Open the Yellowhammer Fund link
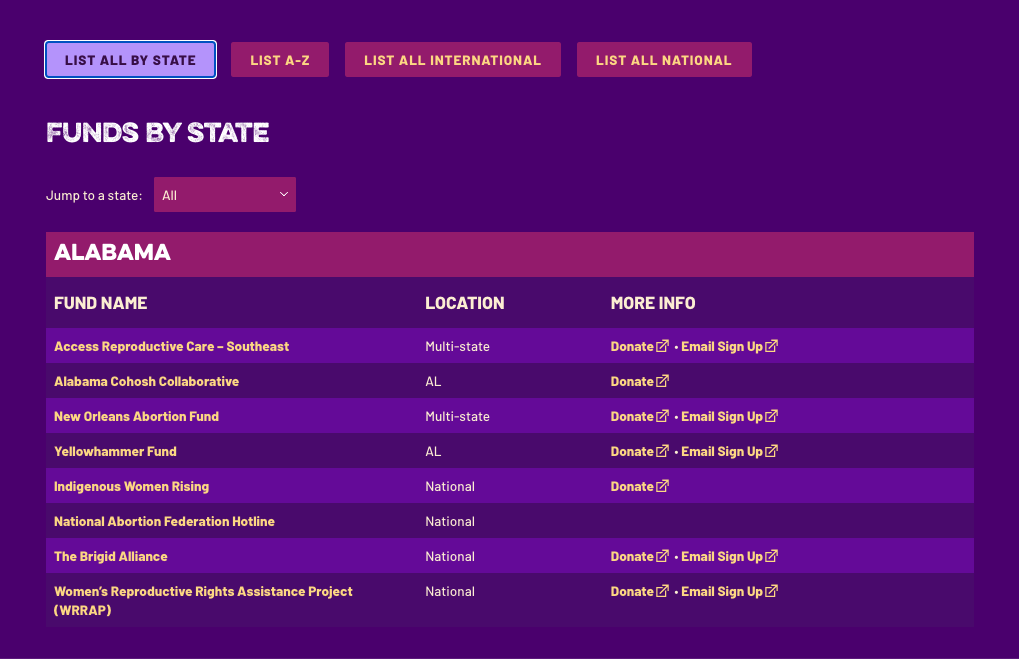 click(x=115, y=452)
